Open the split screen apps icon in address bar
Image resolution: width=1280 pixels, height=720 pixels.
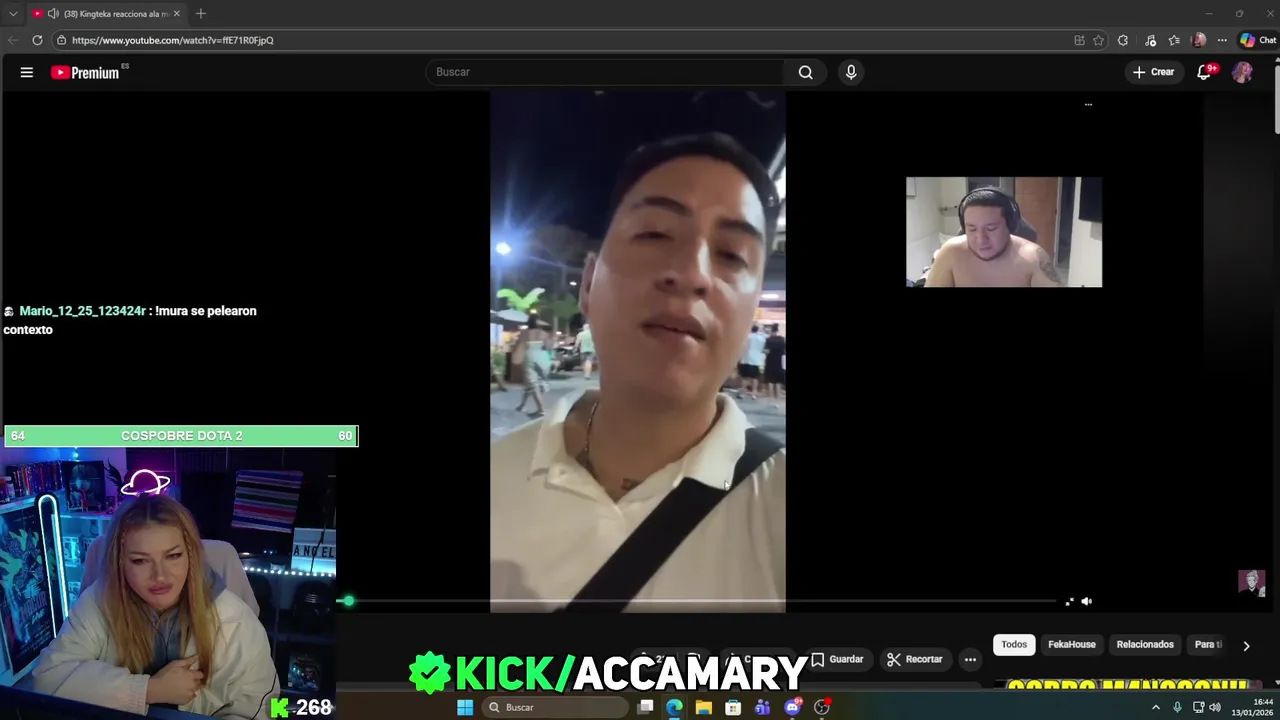point(1079,40)
